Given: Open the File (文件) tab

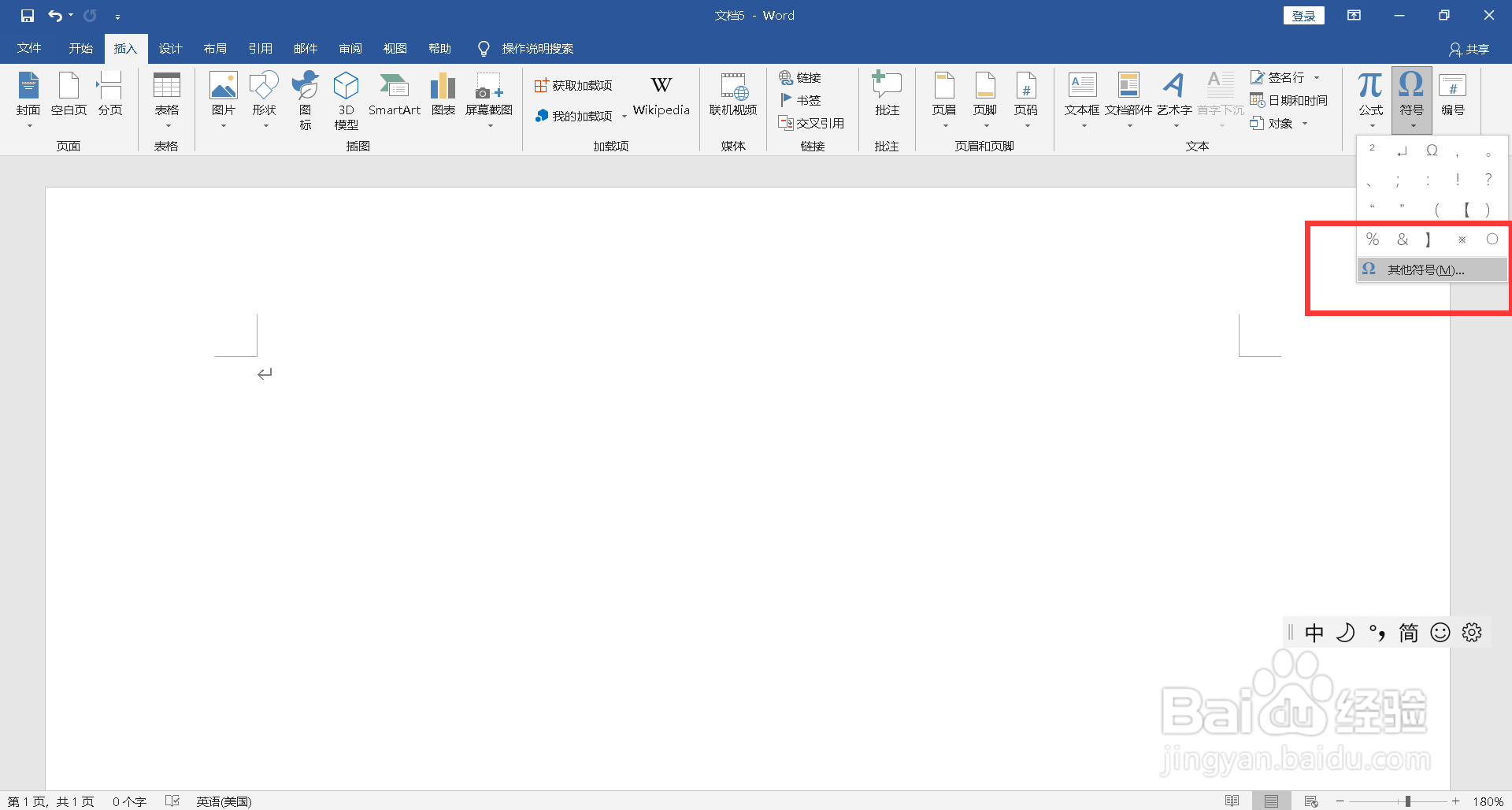Looking at the screenshot, I should (x=29, y=48).
